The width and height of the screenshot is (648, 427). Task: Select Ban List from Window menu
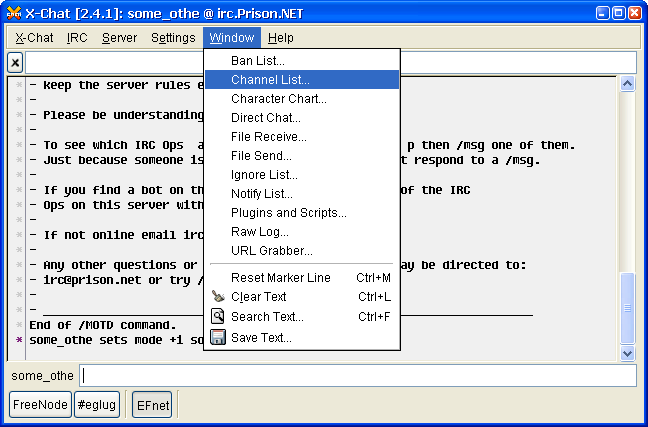coord(257,61)
